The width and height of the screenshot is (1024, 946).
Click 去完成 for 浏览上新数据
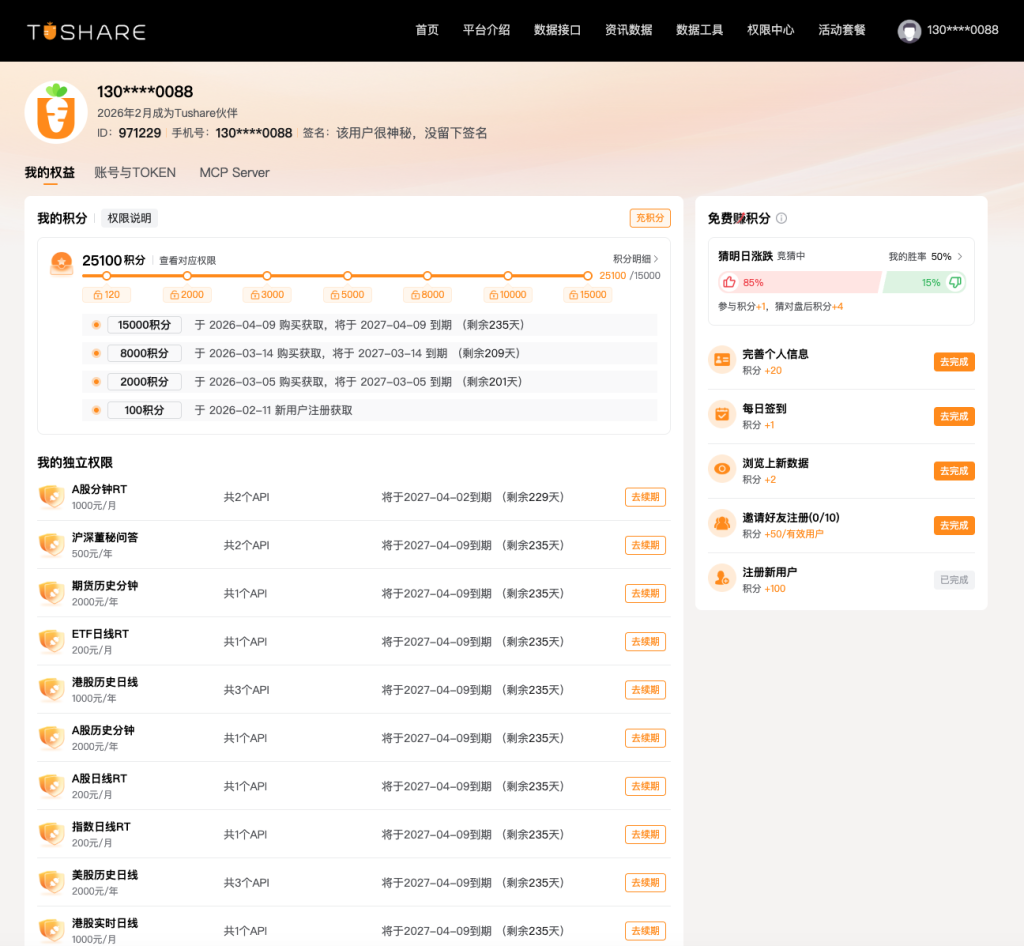[x=954, y=471]
